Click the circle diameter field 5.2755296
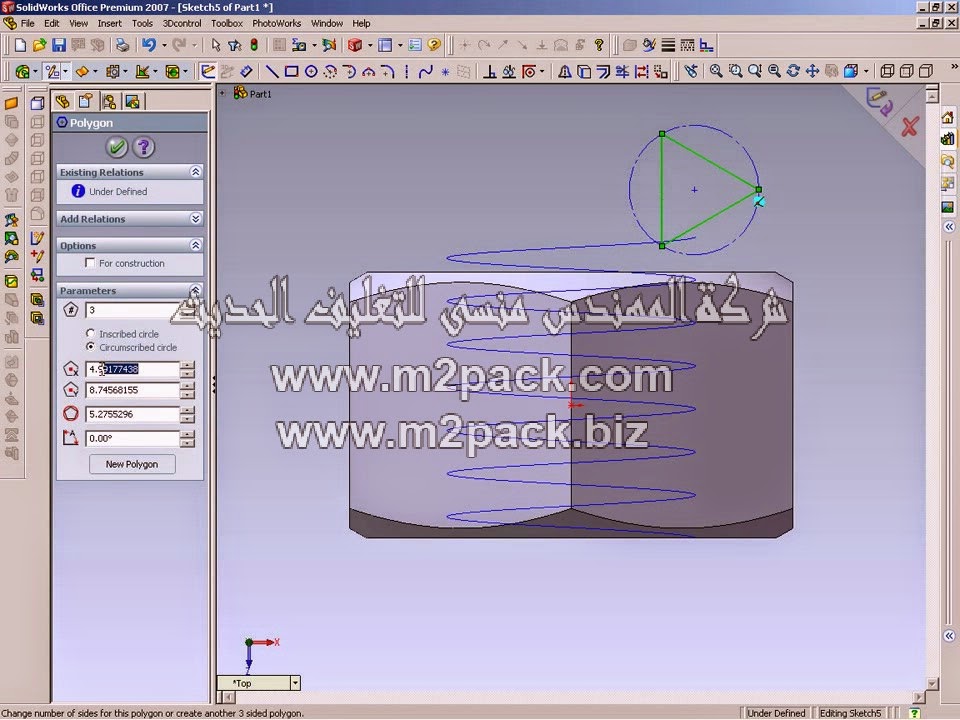This screenshot has height=720, width=960. (132, 414)
